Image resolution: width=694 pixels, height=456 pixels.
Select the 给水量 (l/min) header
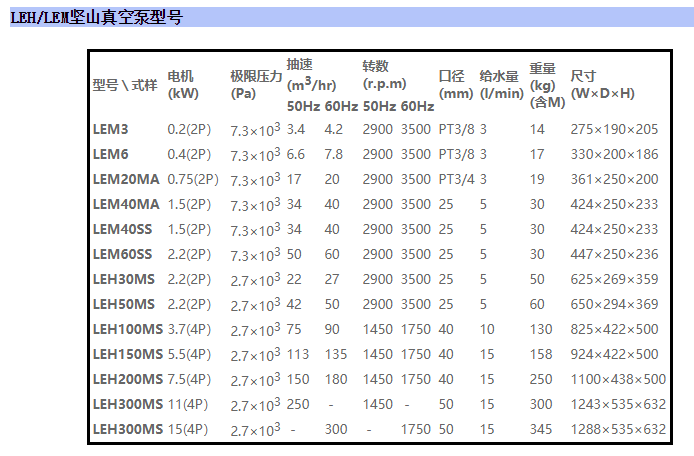tap(501, 85)
